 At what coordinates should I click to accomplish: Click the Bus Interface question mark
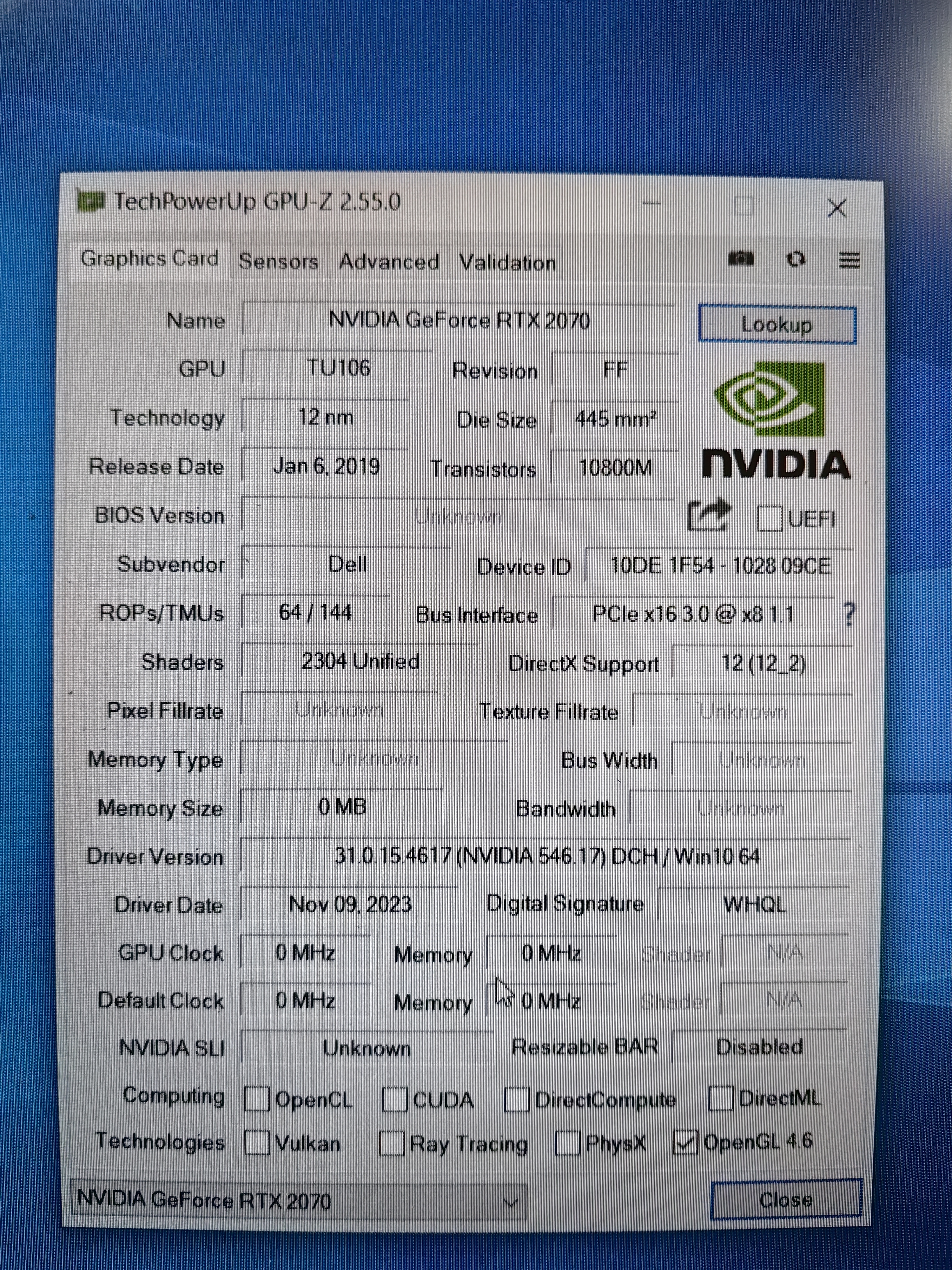[849, 615]
